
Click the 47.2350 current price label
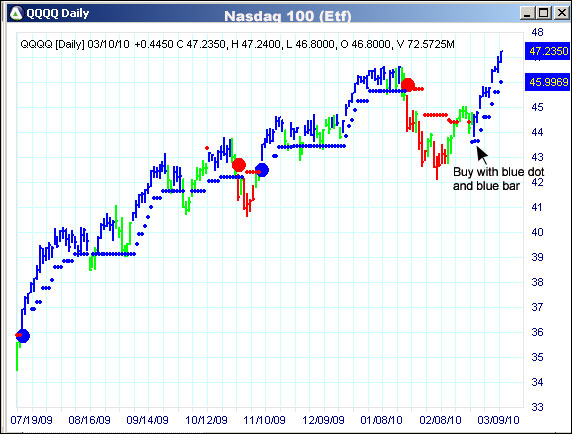548,51
